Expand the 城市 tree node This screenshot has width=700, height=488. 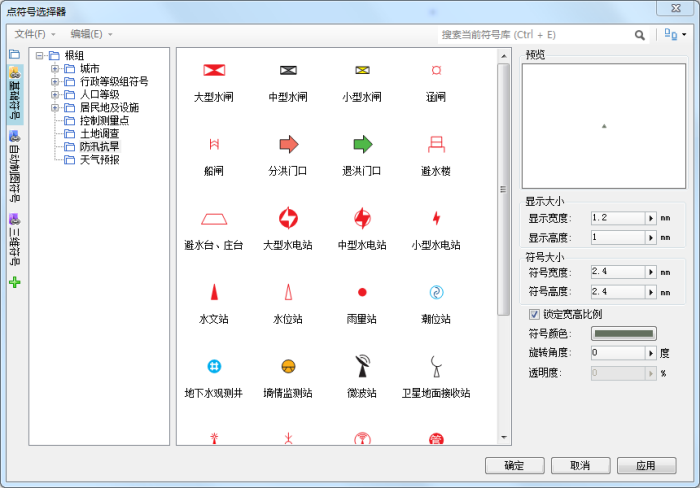55,69
